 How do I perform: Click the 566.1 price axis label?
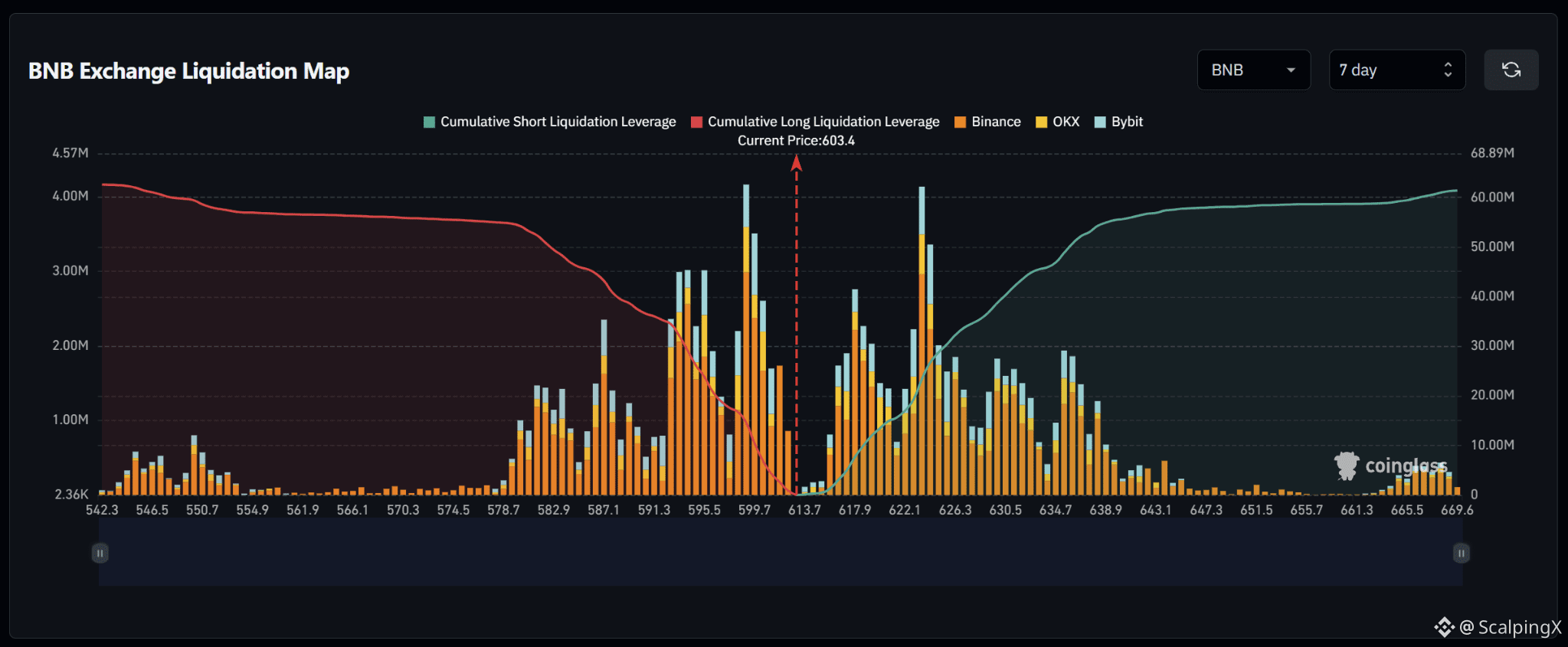click(352, 510)
